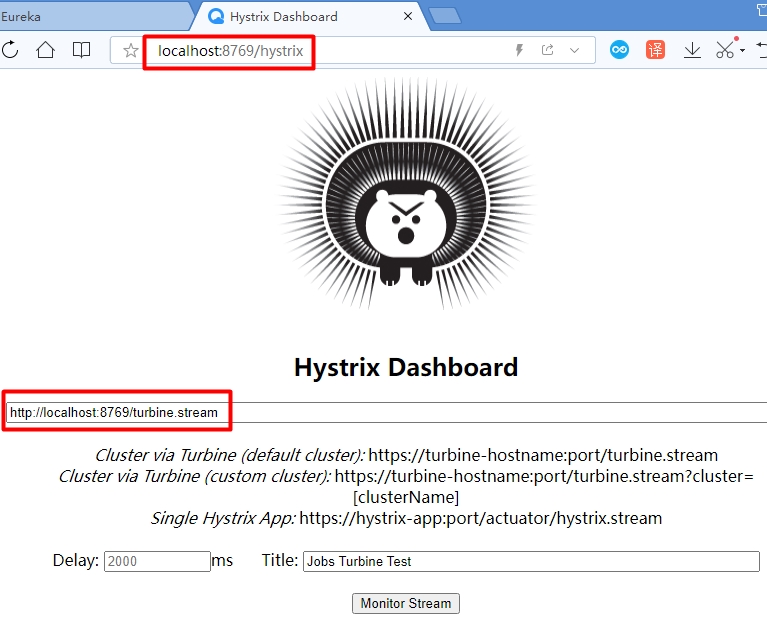Click the 'Hystrix Dashboard' heading

click(406, 367)
